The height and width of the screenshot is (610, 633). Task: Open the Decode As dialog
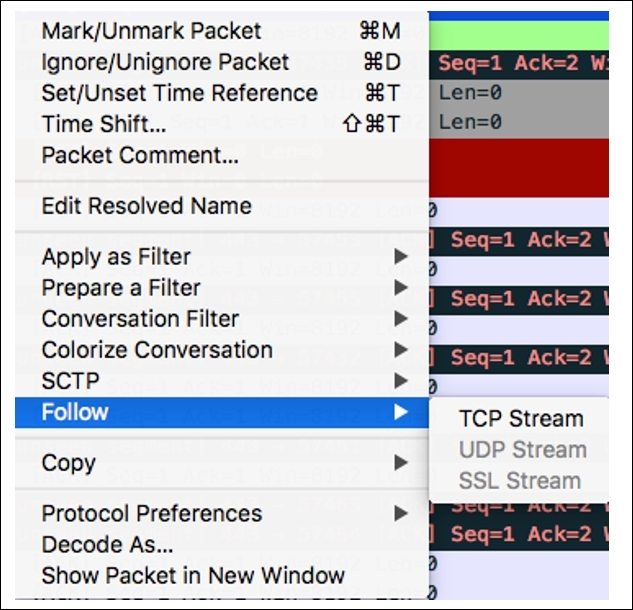107,545
